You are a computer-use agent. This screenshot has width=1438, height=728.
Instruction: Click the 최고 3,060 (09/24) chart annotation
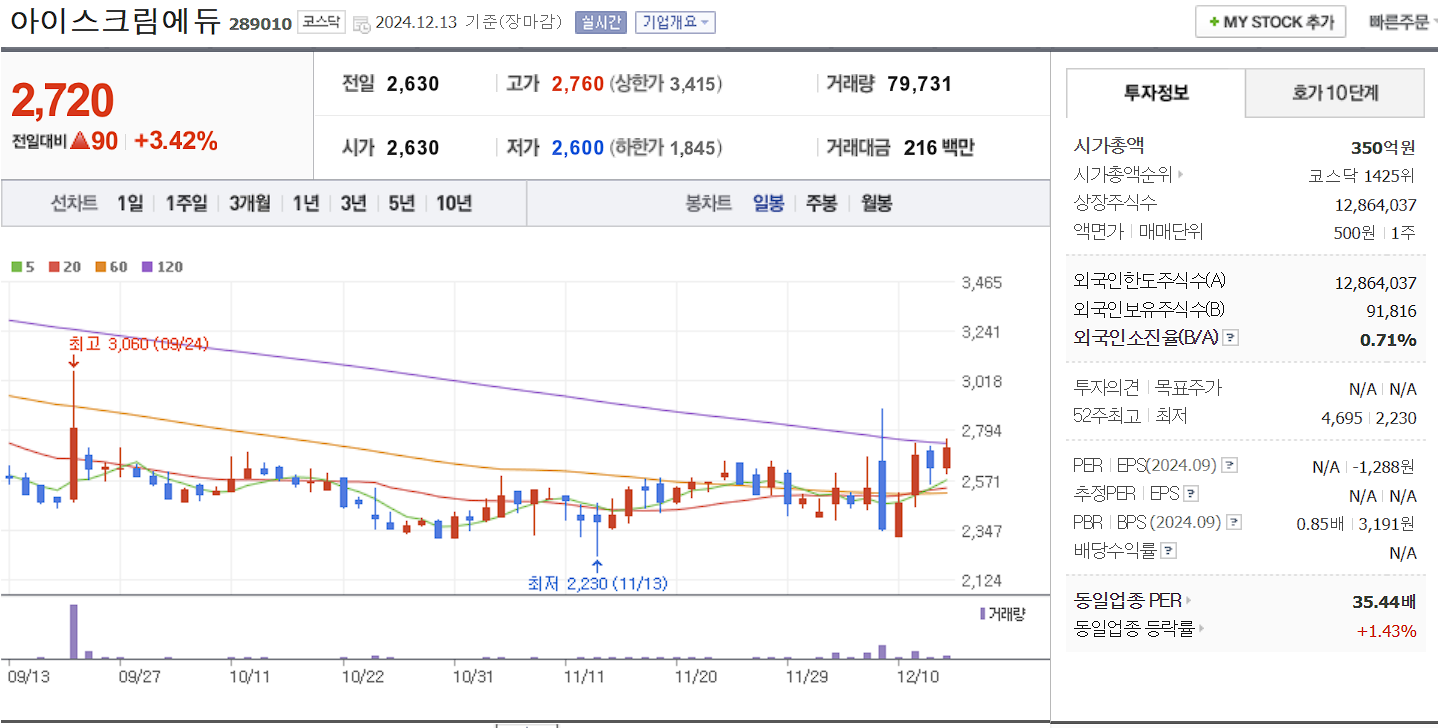pyautogui.click(x=138, y=344)
